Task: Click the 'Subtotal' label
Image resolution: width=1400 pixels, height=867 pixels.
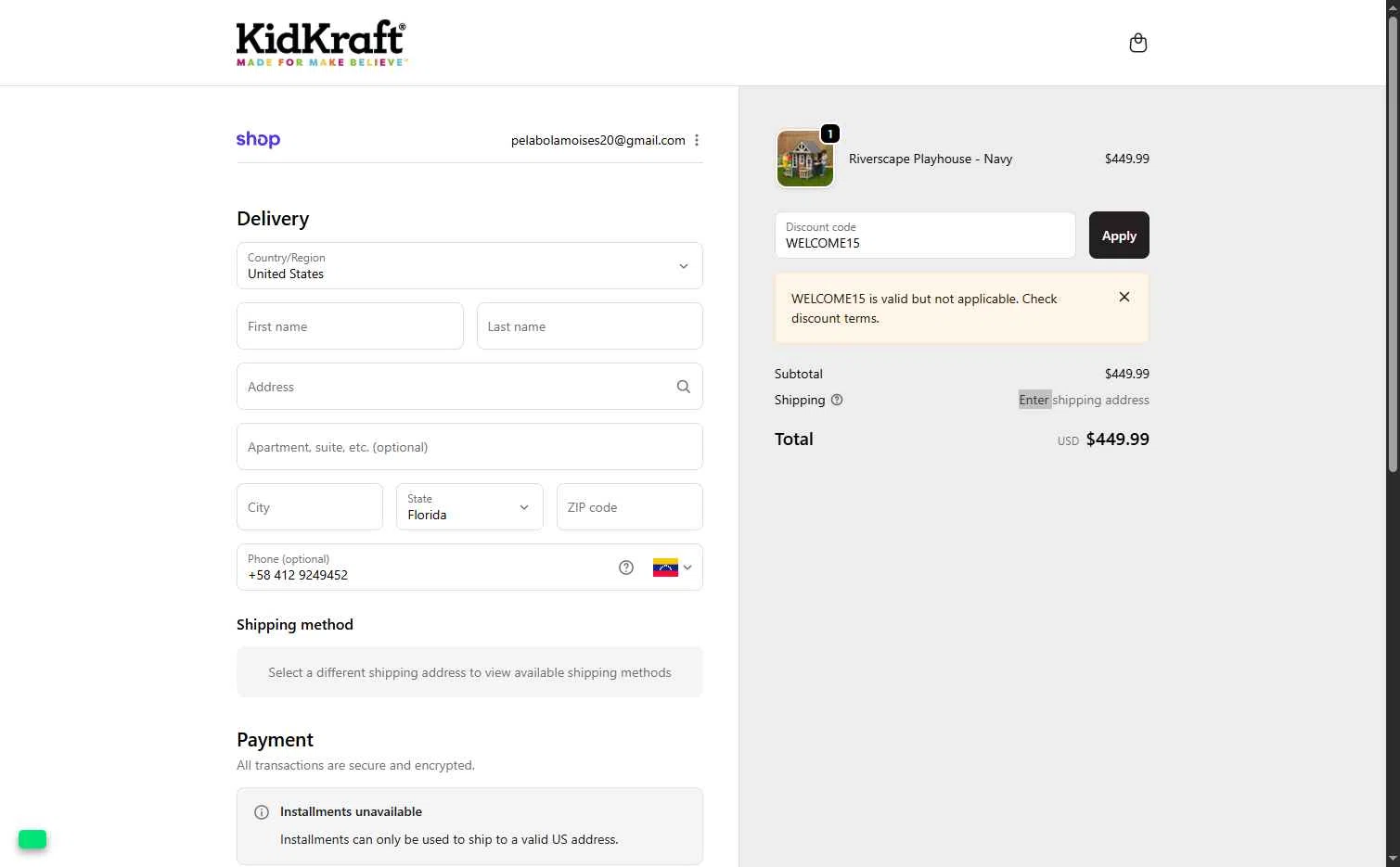Action: point(799,374)
